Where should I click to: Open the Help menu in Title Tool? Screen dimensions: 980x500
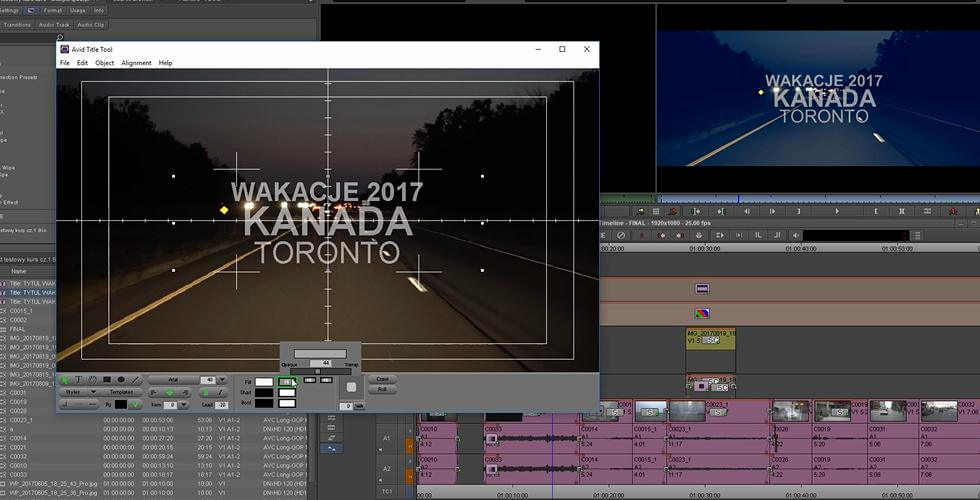[165, 63]
